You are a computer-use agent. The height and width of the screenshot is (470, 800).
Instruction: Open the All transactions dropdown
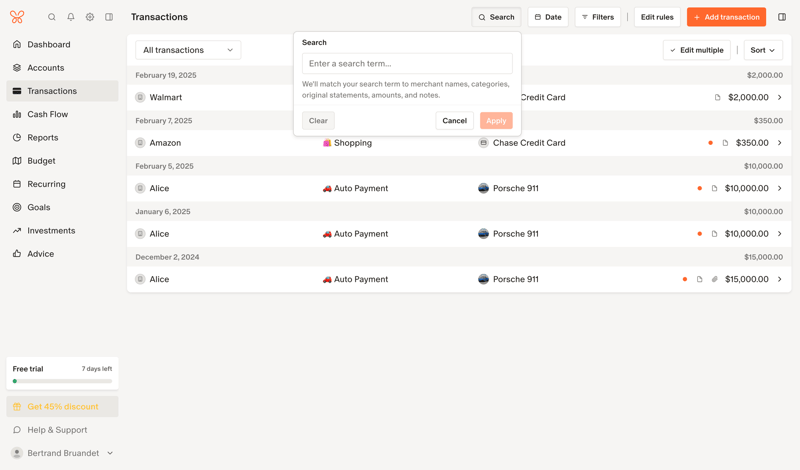[188, 50]
